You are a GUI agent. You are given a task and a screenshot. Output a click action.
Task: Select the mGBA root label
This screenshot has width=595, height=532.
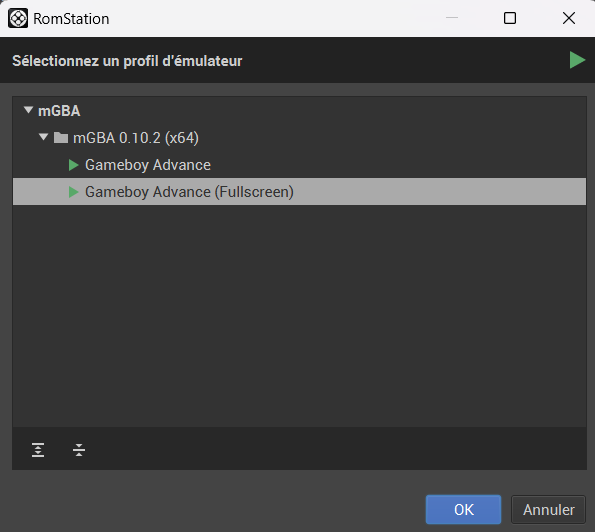[59, 111]
